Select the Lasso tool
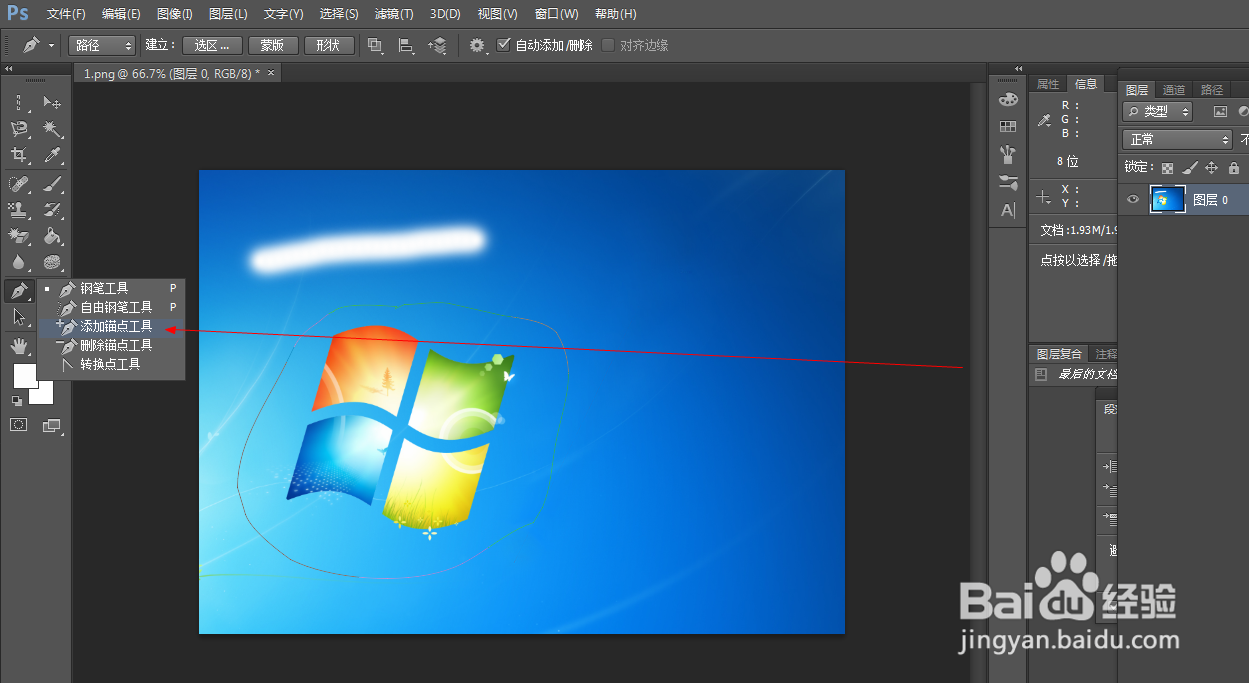Image resolution: width=1249 pixels, height=683 pixels. (x=19, y=129)
